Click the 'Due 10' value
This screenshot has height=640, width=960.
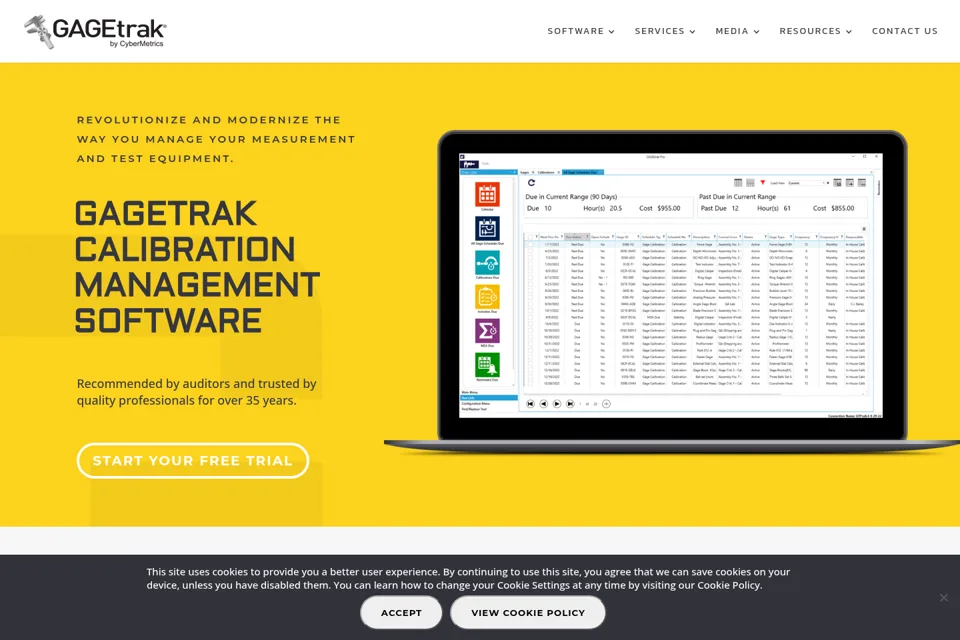(539, 208)
